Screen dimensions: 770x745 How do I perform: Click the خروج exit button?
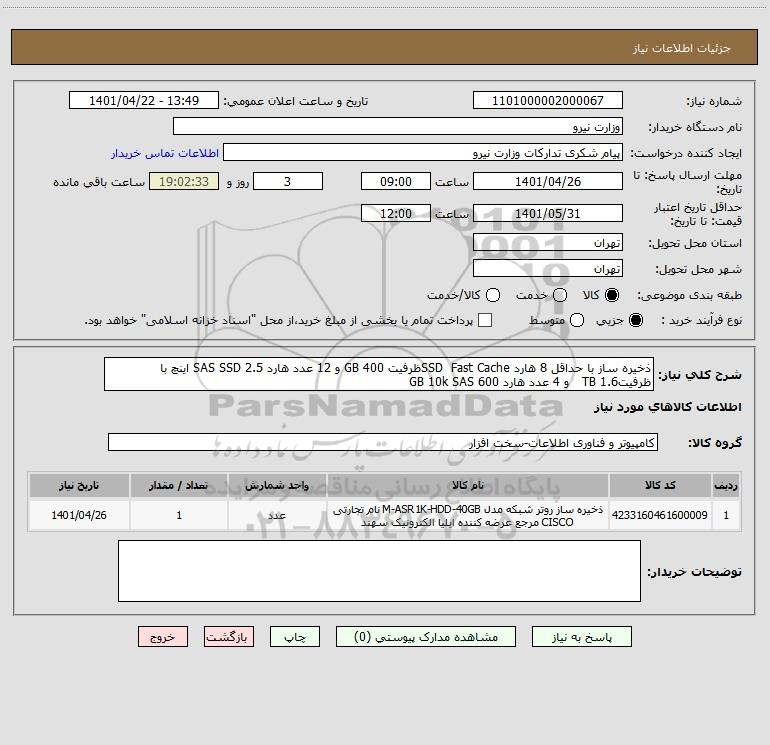163,636
